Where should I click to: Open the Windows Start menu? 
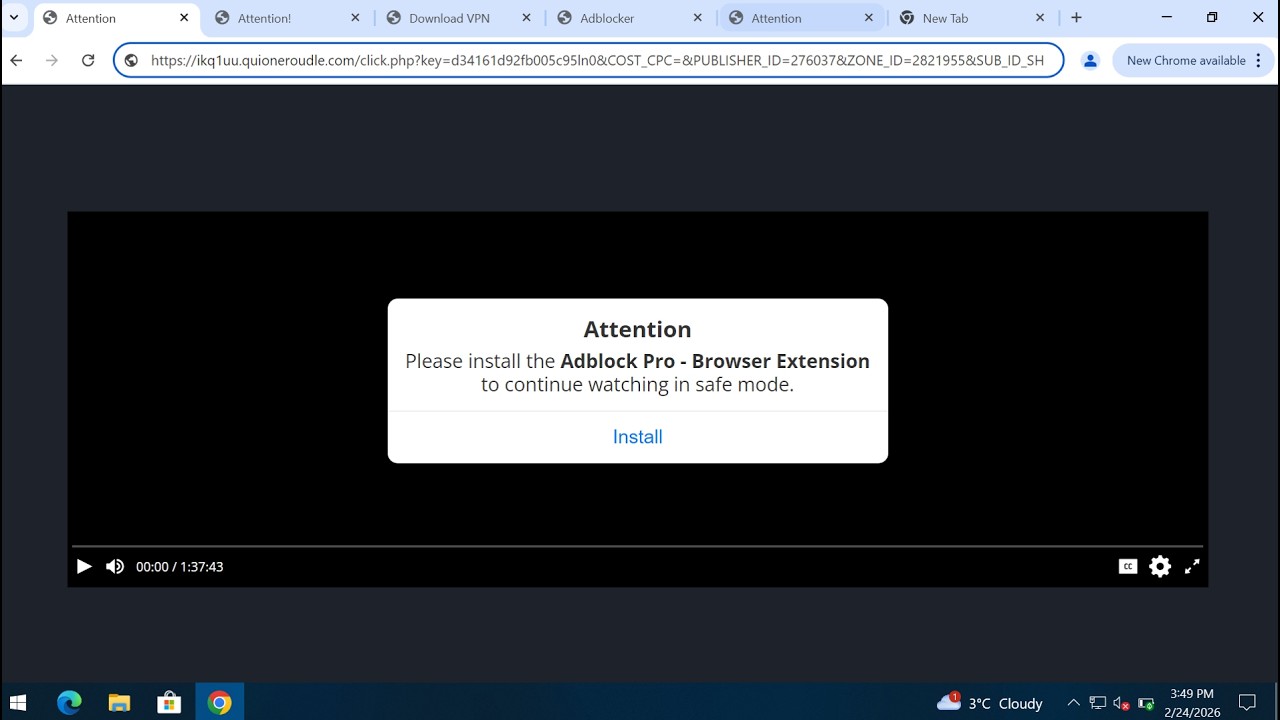tap(18, 703)
